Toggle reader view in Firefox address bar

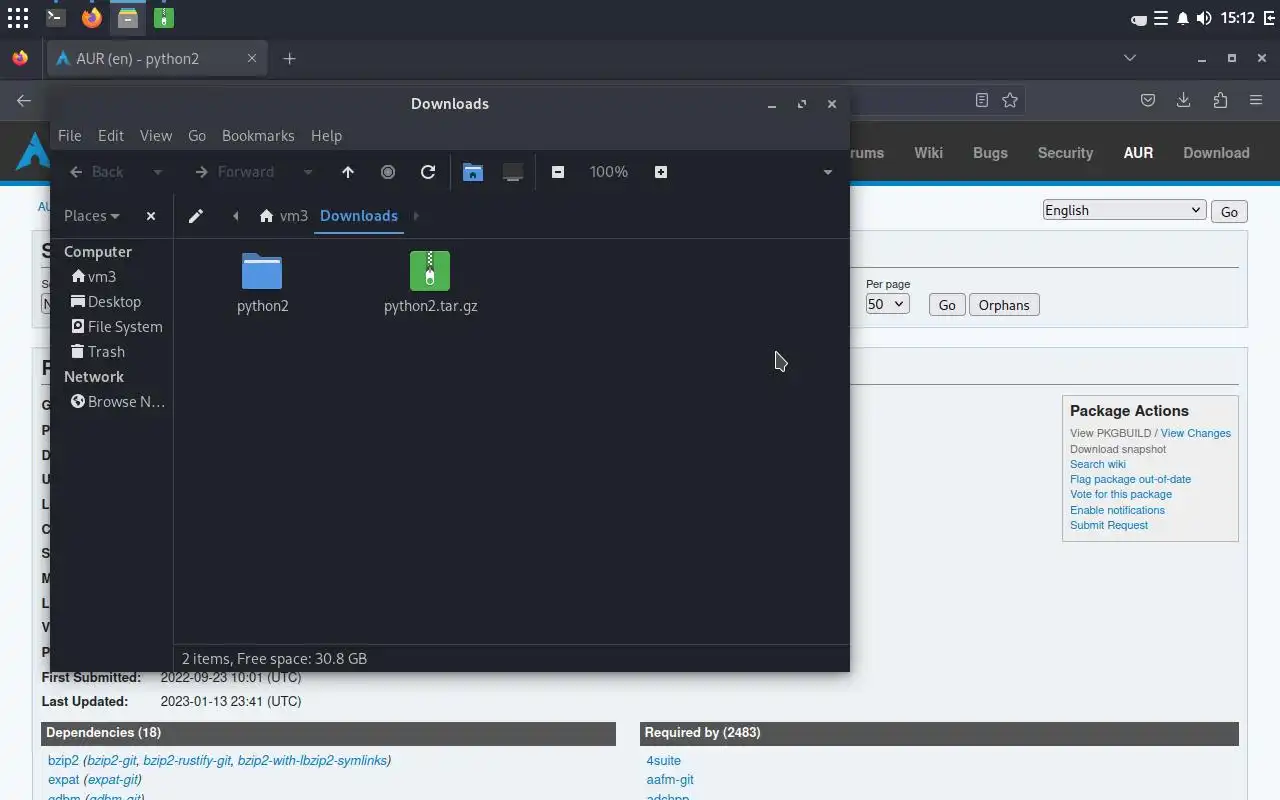click(982, 100)
